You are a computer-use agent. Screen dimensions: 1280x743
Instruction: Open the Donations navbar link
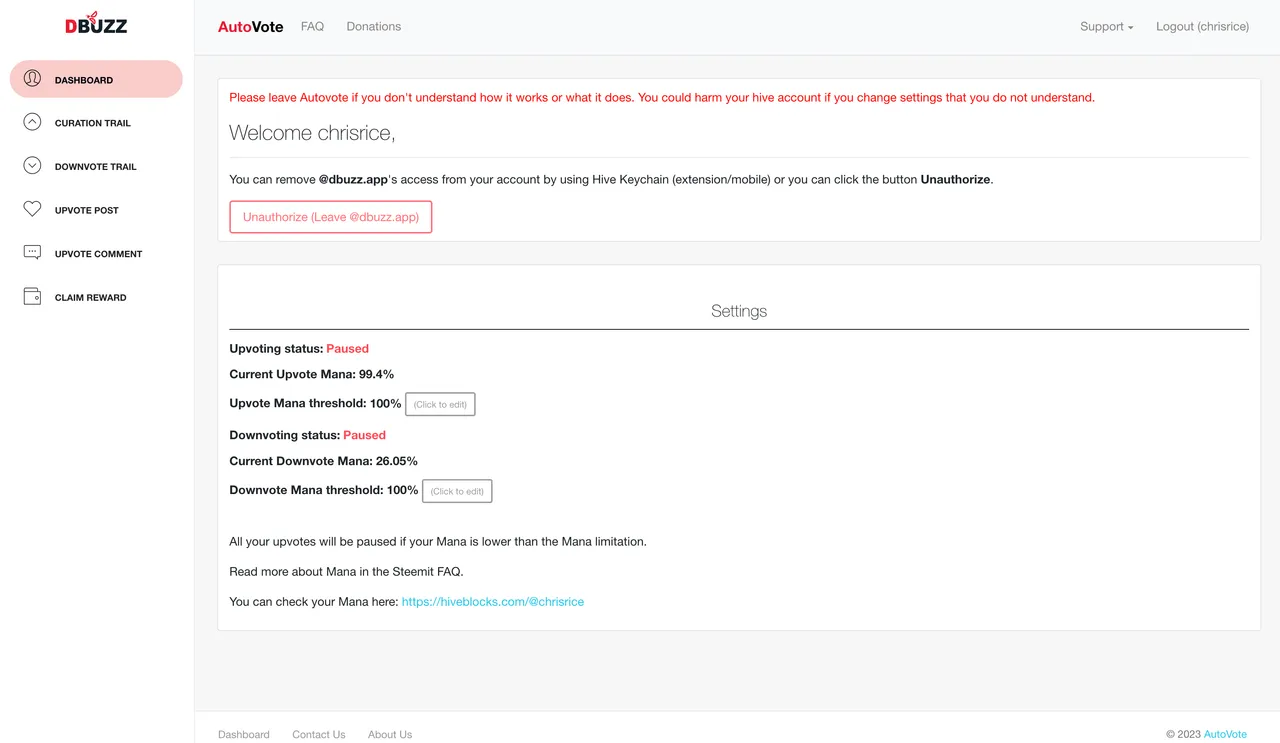click(374, 27)
